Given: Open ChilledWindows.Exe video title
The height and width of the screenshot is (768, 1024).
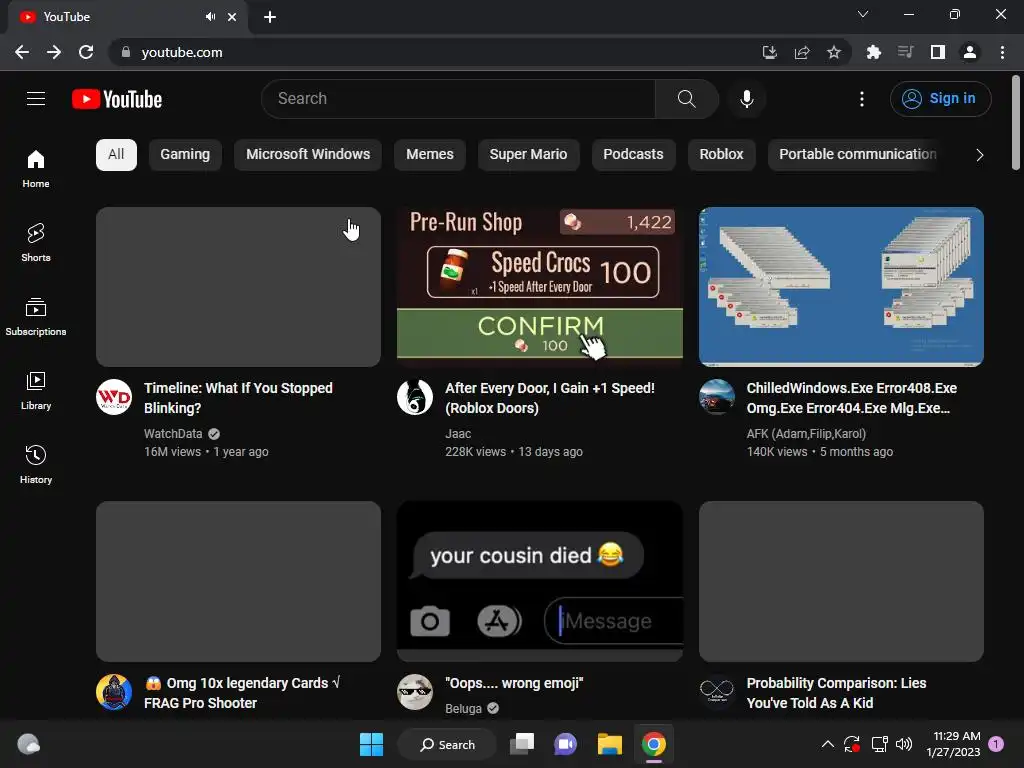Looking at the screenshot, I should click(852, 398).
